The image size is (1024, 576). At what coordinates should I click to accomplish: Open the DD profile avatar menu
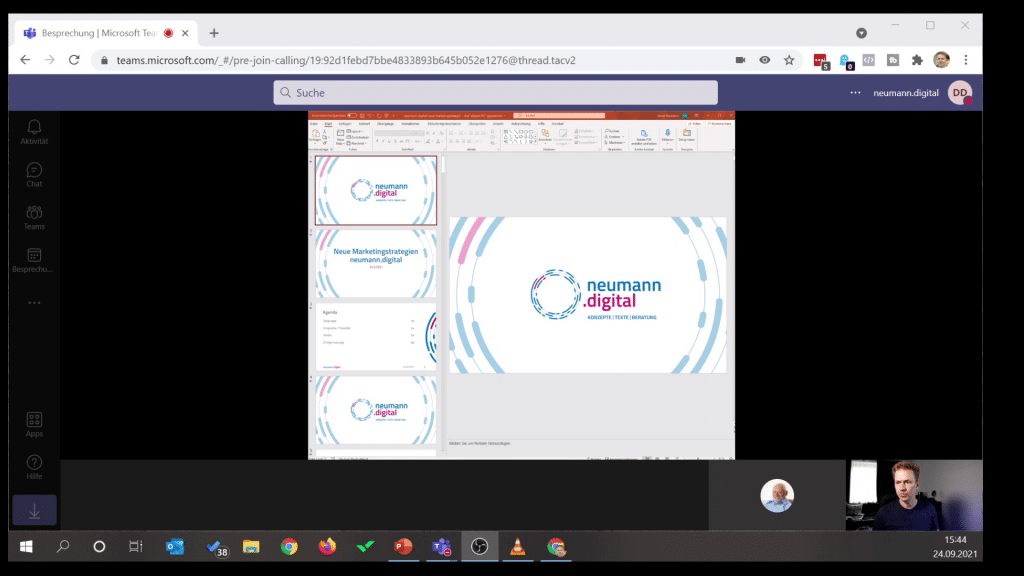pyautogui.click(x=960, y=93)
